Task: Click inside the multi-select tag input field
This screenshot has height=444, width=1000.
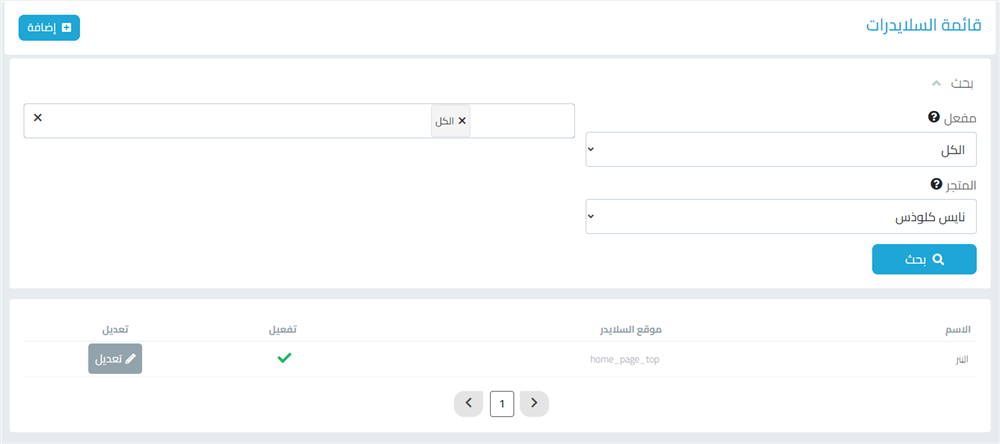Action: click(x=250, y=121)
